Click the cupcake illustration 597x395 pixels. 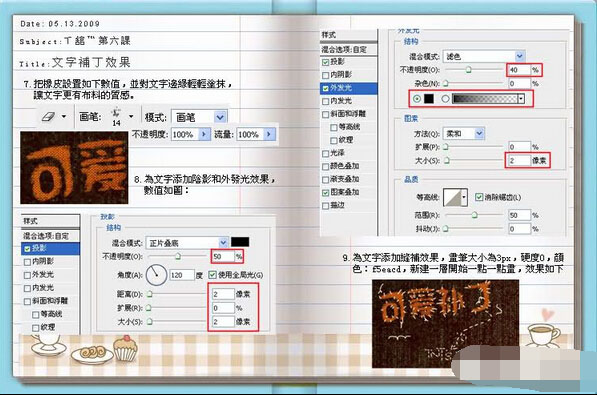click(x=125, y=348)
